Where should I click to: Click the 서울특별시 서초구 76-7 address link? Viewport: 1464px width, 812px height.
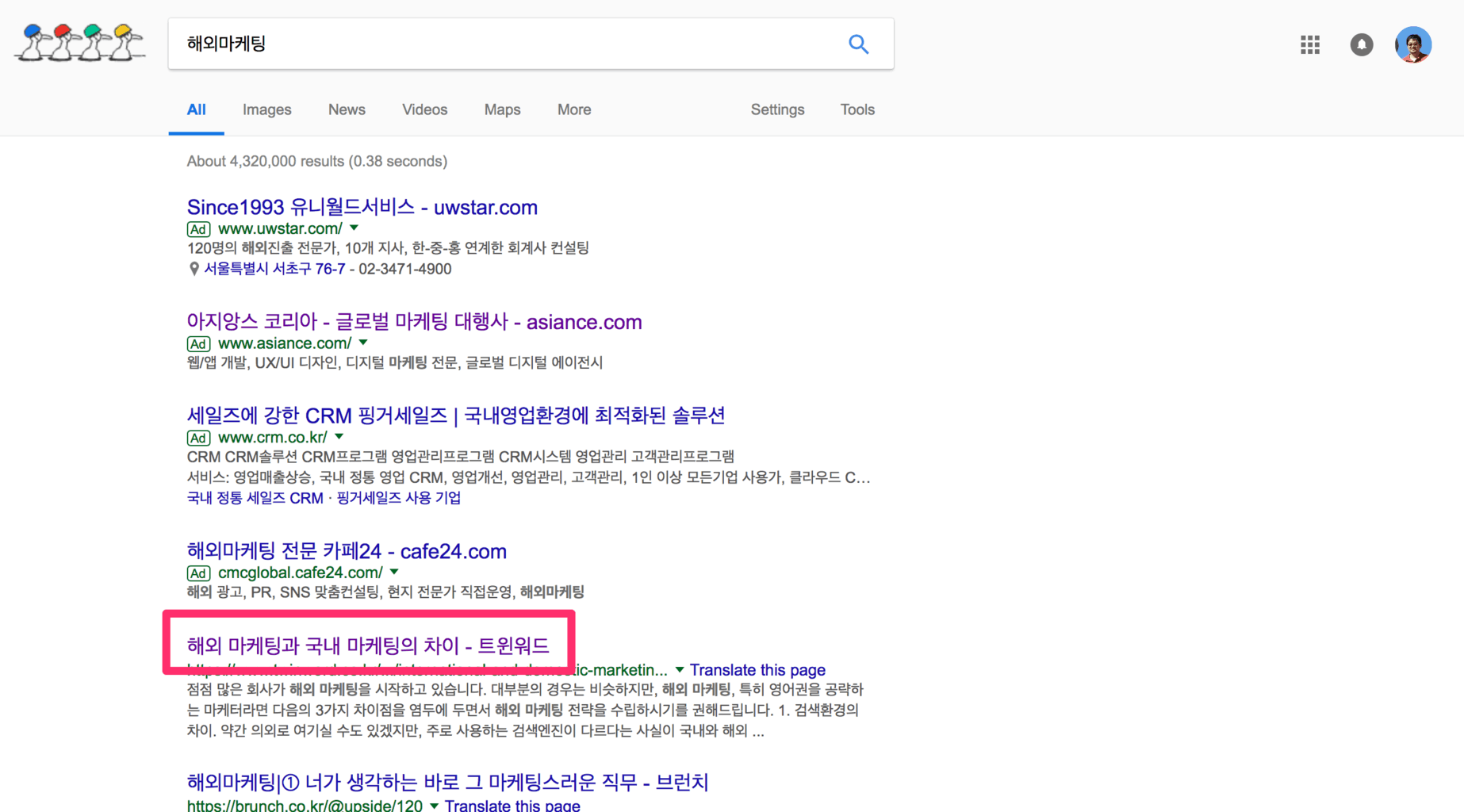click(x=274, y=269)
